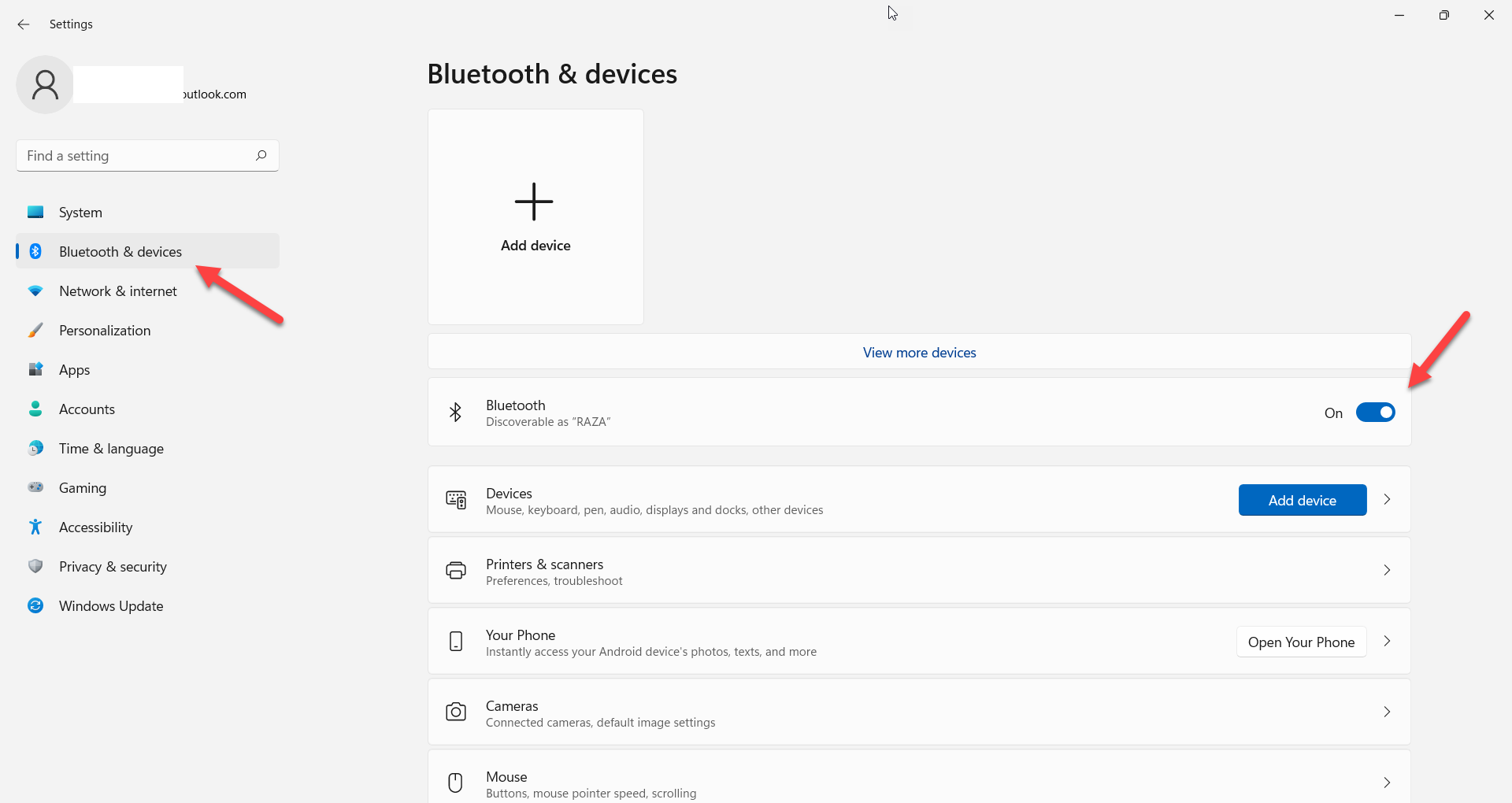Turn off the Bluetooth toggle
Viewport: 1512px width, 803px height.
click(1375, 413)
